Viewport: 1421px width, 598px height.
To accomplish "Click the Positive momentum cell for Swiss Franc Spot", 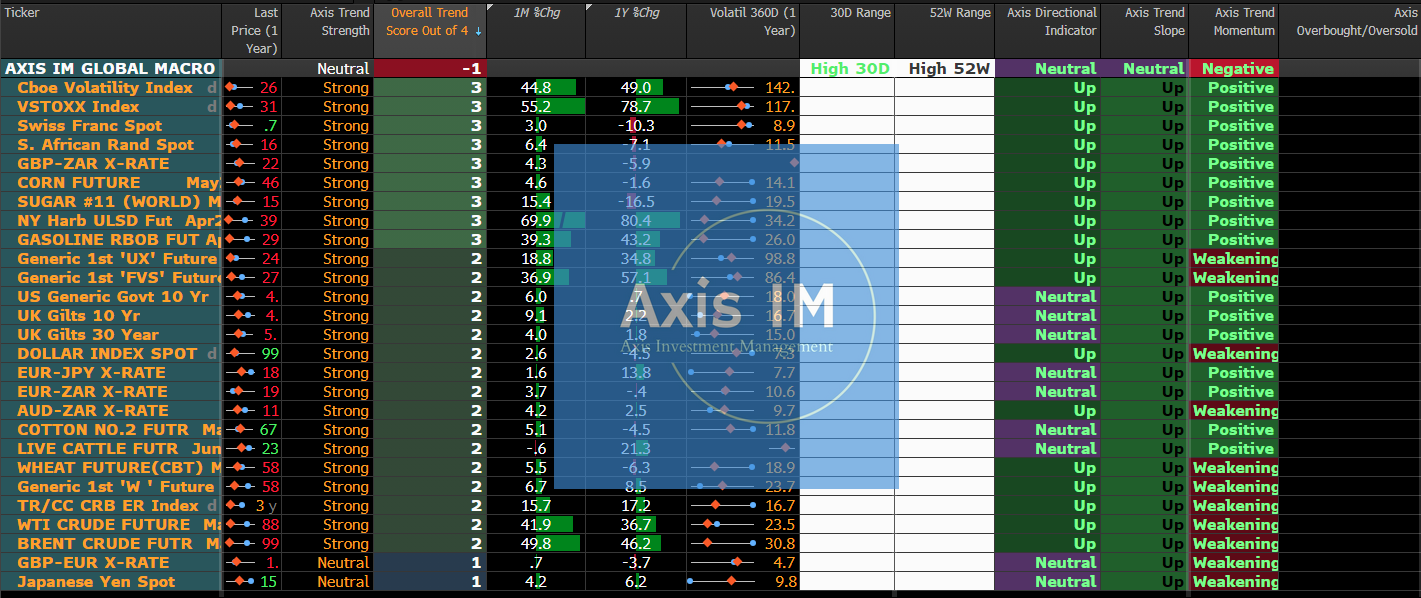I will 1234,126.
